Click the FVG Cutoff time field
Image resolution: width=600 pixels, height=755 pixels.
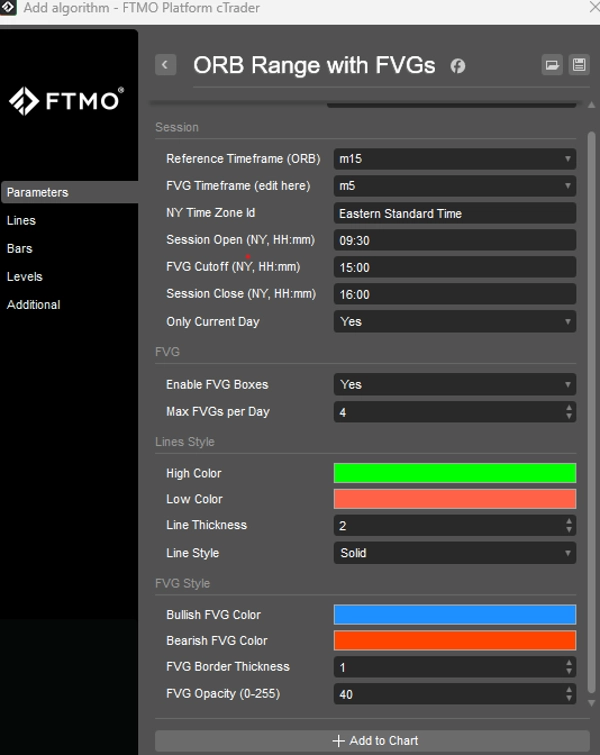[x=455, y=267]
